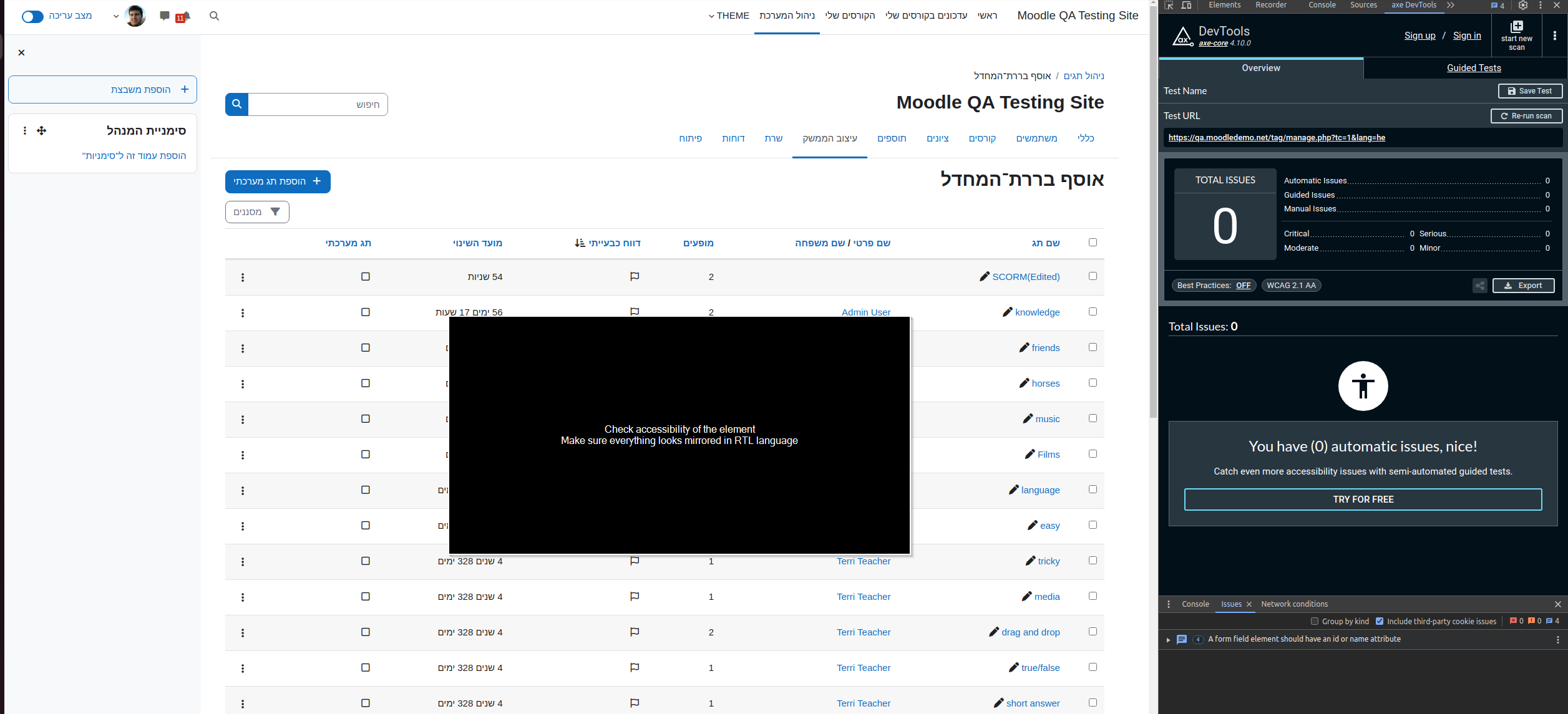Switch to the DevTools Console tab in the top bar

[x=1322, y=5]
